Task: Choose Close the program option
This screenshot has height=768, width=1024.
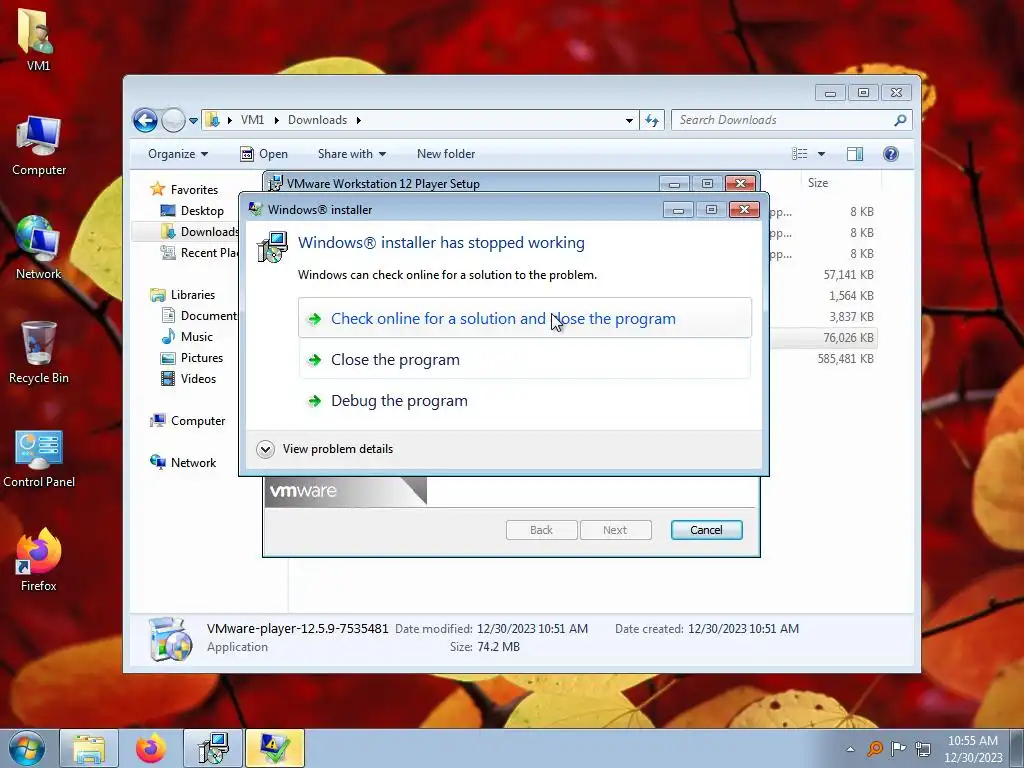Action: 524,359
